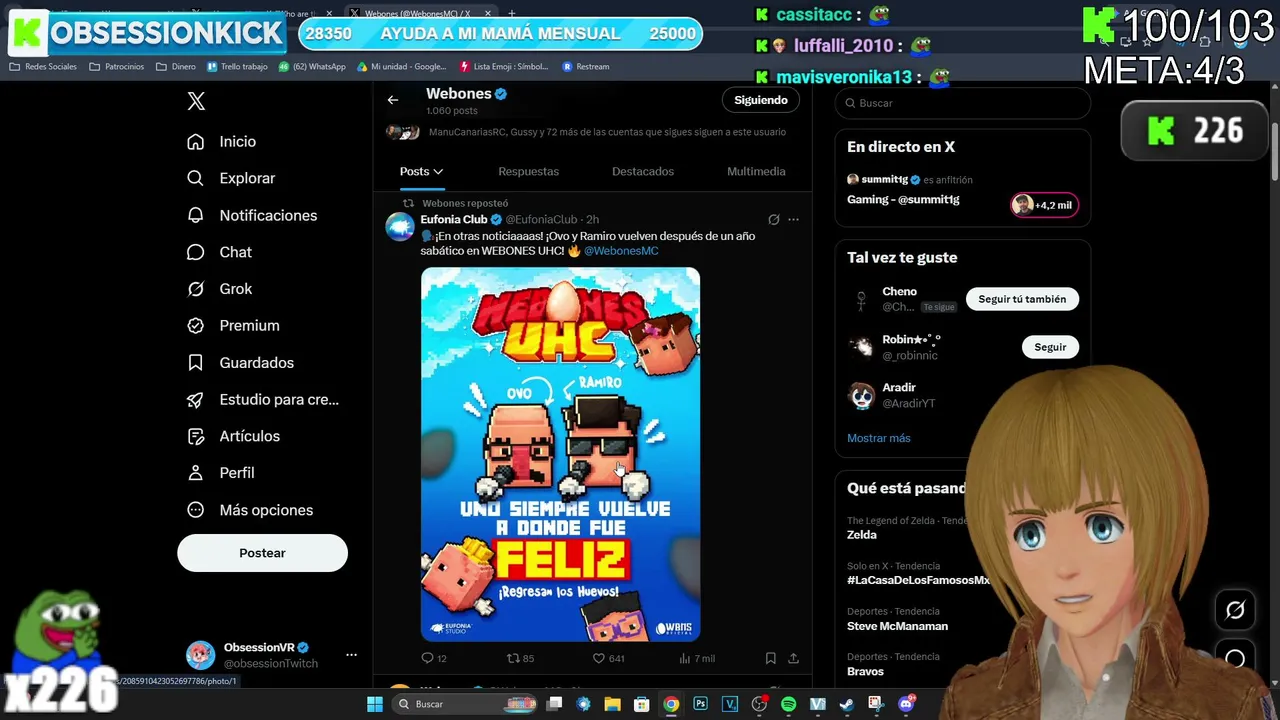The height and width of the screenshot is (720, 1280).
Task: Like the Eufonia Club post
Action: coord(608,658)
